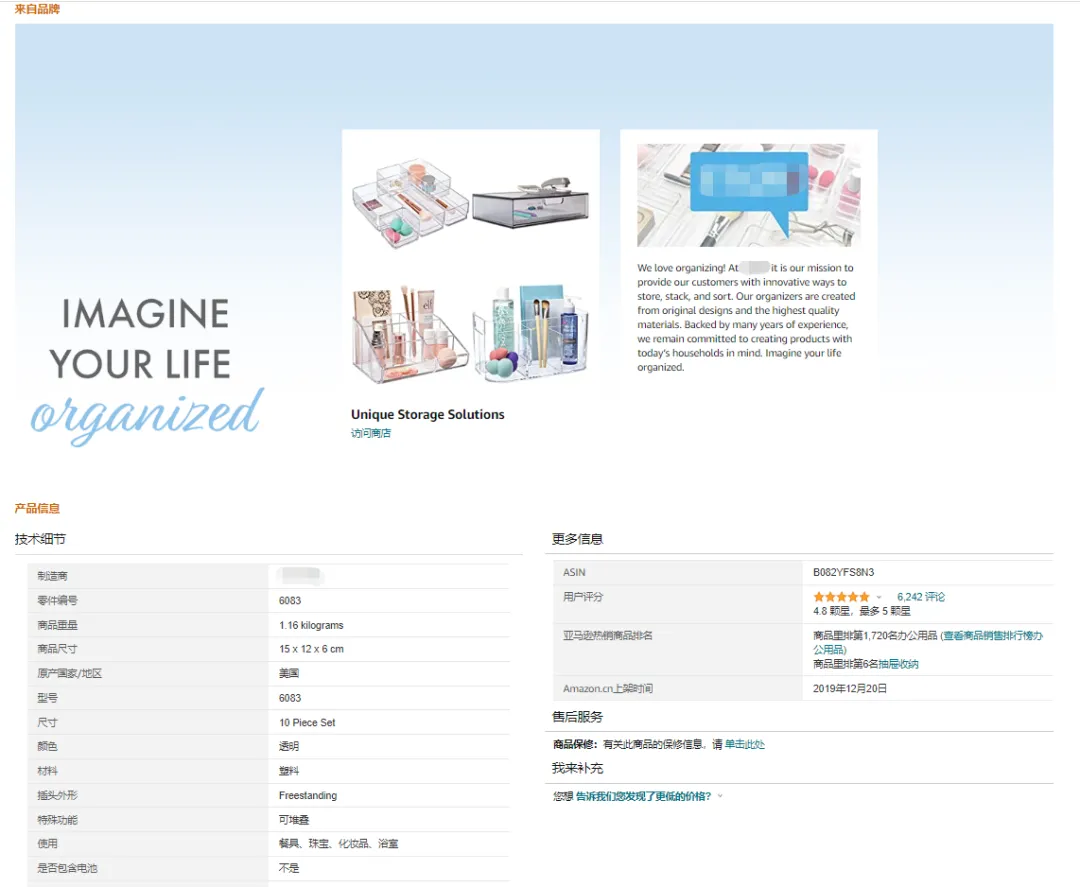Click the 型号 value 6083
The width and height of the screenshot is (1080, 887).
click(290, 698)
